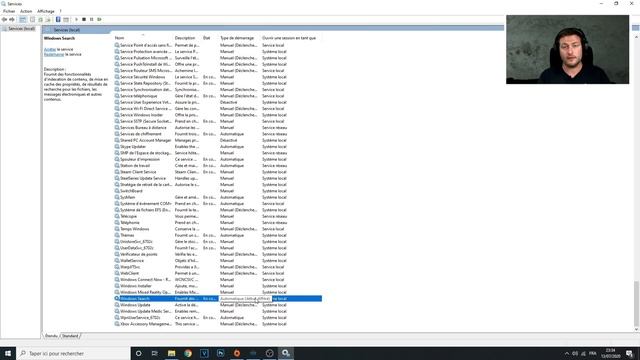Pause the service with the pause icon
The image size is (640, 360).
tap(91, 20)
